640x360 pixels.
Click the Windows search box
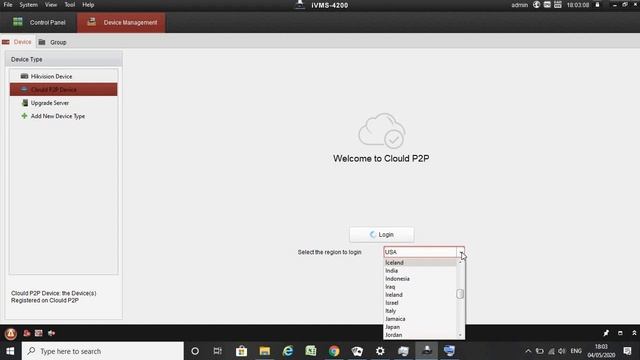[102, 351]
